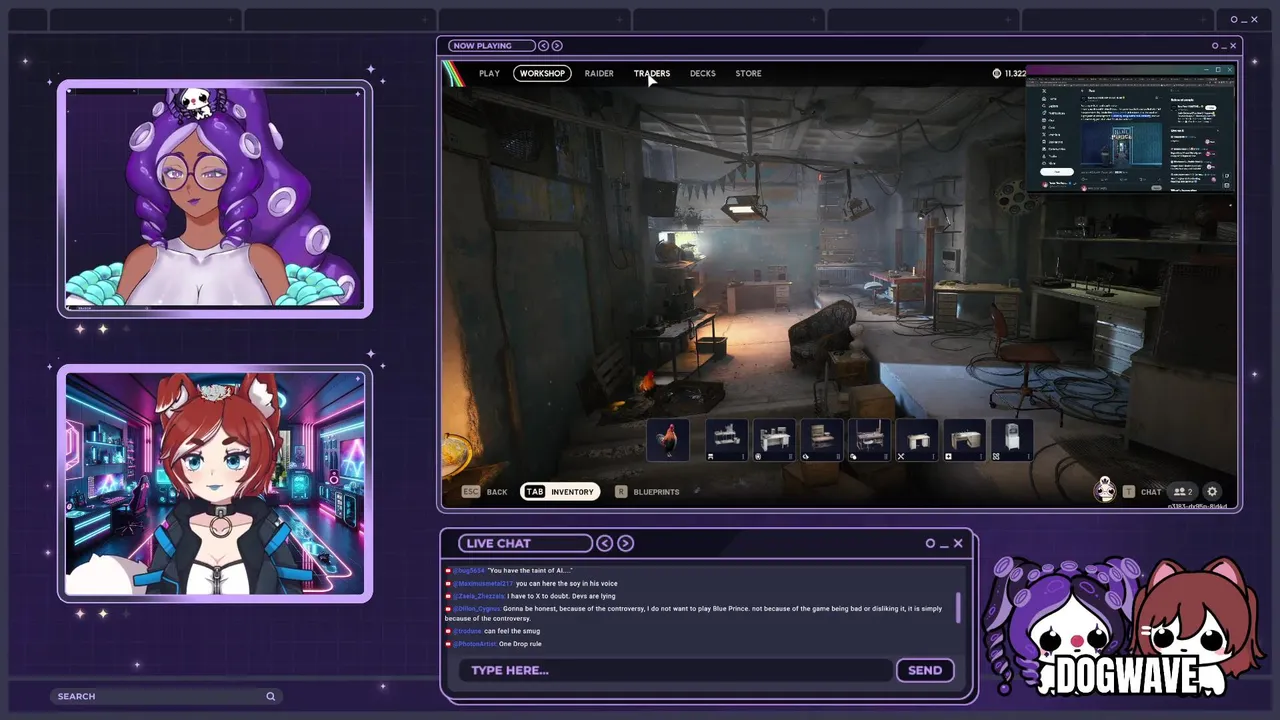Select the workshop slot with crossed tools icon

(917, 440)
